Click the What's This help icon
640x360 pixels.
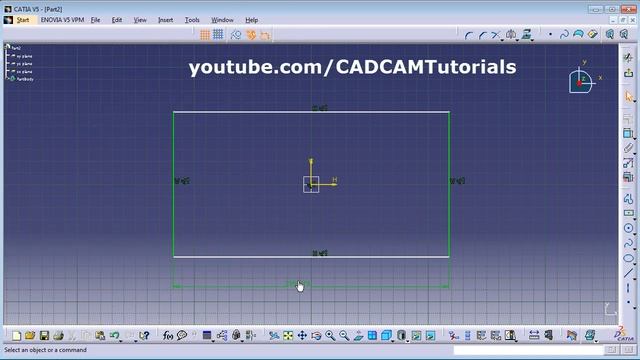[x=144, y=336]
